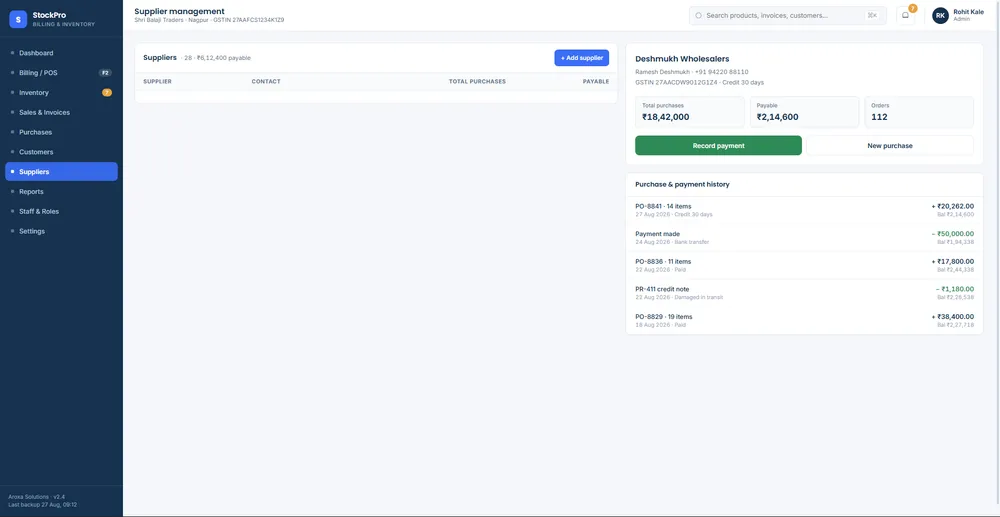Viewport: 1000px width, 517px height.
Task: Click the Total purchases ₹18,42,000 card
Action: (x=689, y=112)
